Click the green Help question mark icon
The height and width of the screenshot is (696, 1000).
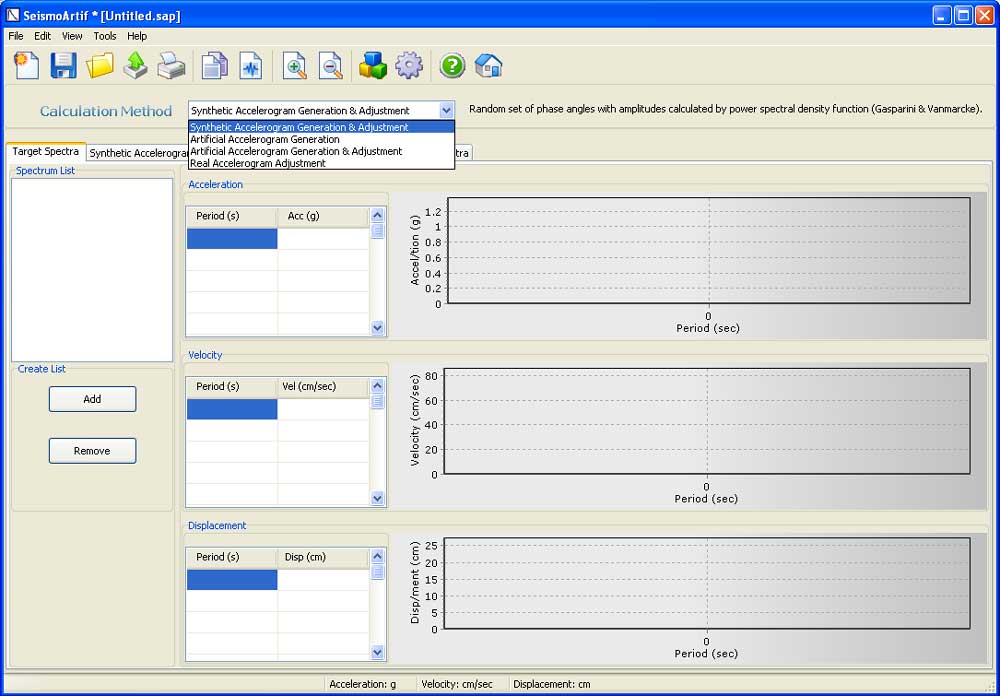[x=452, y=65]
